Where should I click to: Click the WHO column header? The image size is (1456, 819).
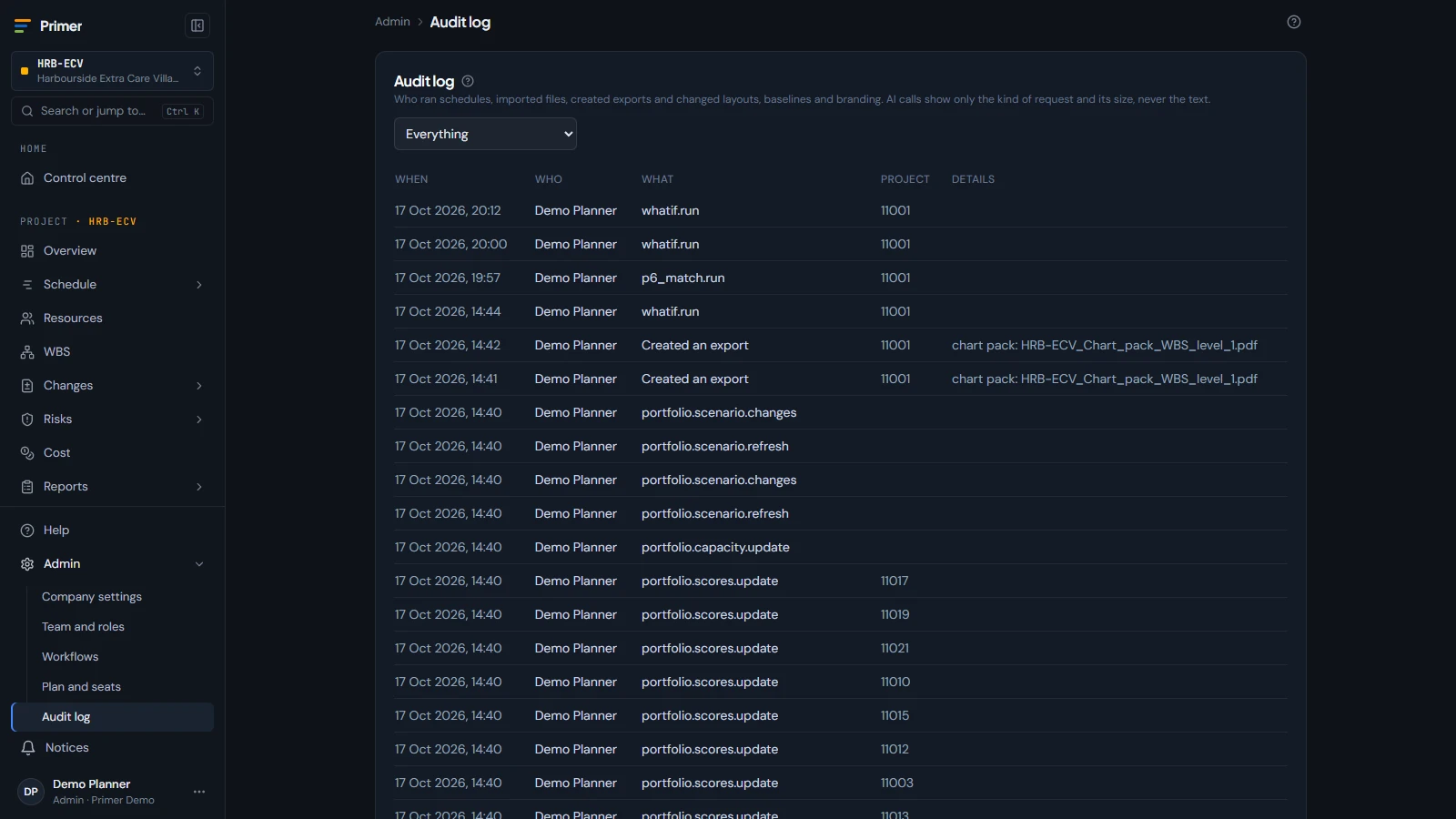[549, 179]
